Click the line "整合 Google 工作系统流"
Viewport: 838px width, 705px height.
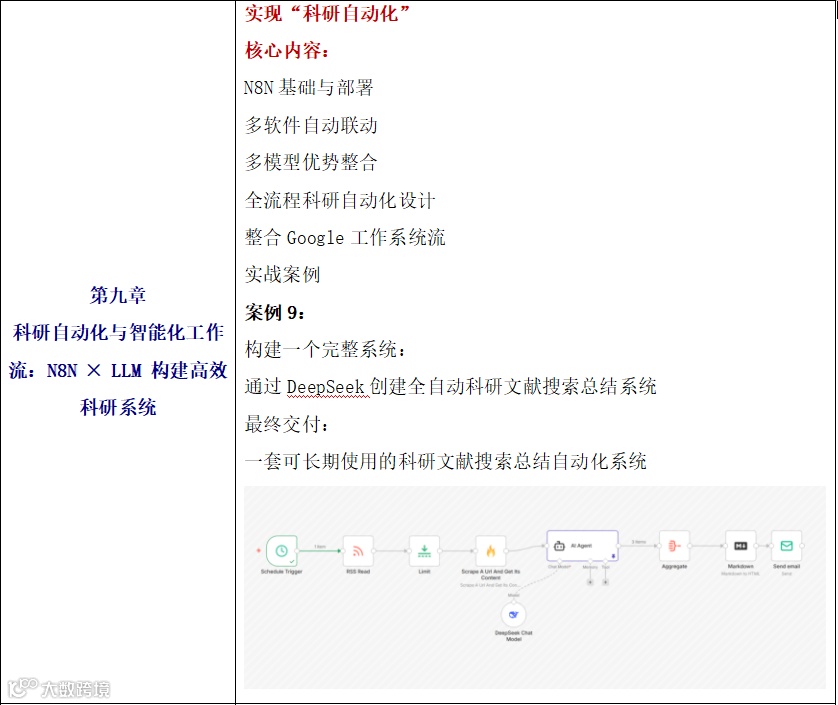click(x=345, y=237)
